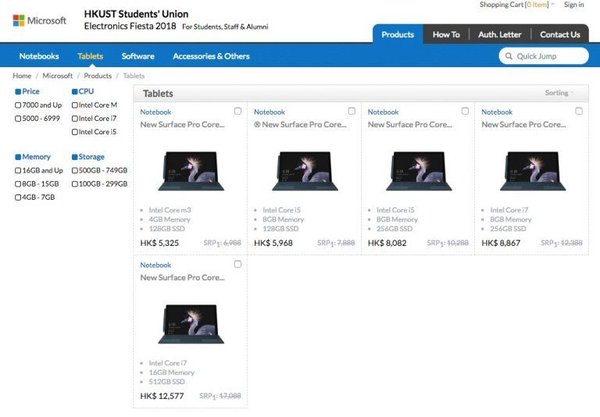Open the Surface Pro i5 128GB SSD thumbnail
The image size is (600, 417).
(305, 171)
